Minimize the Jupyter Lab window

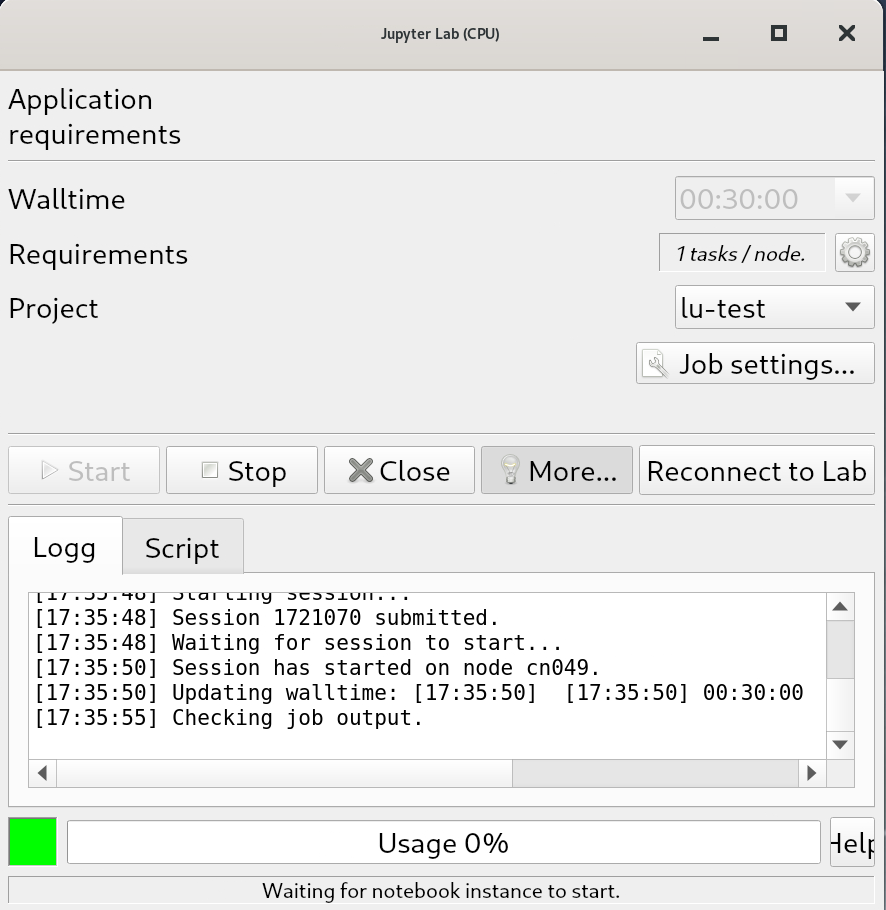[x=711, y=35]
